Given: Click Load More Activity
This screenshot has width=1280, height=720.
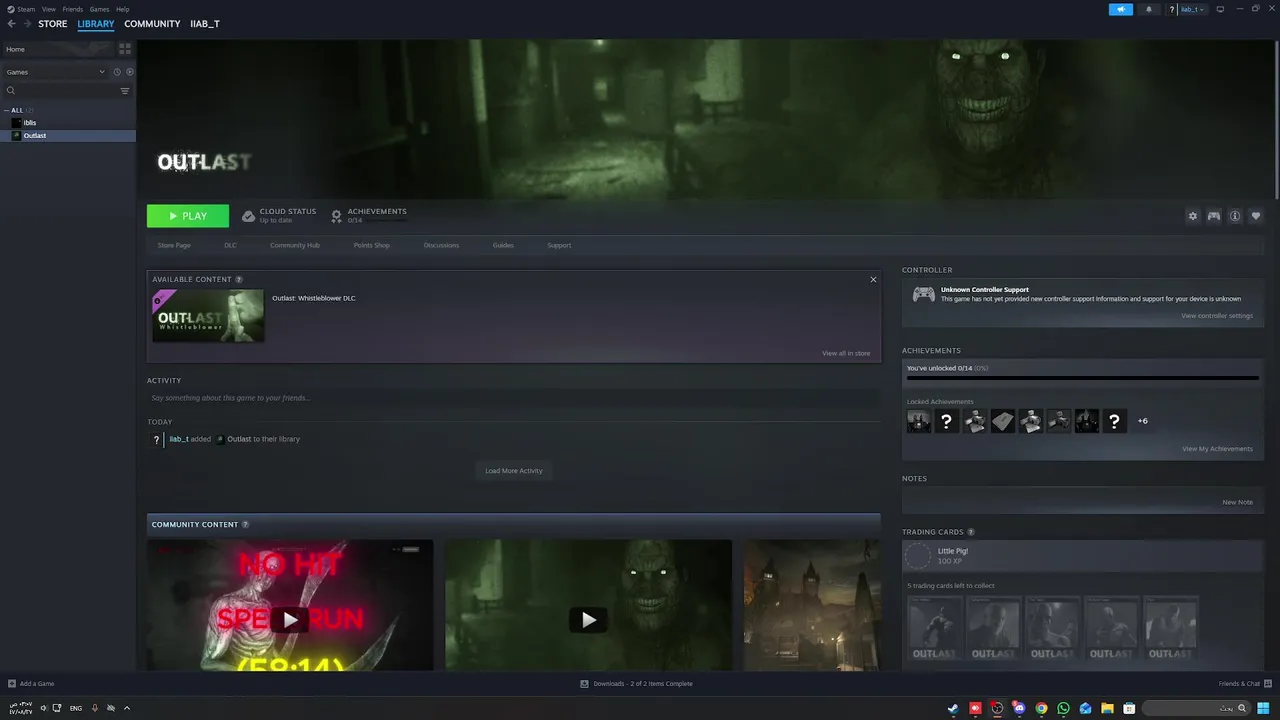Looking at the screenshot, I should click(x=514, y=471).
